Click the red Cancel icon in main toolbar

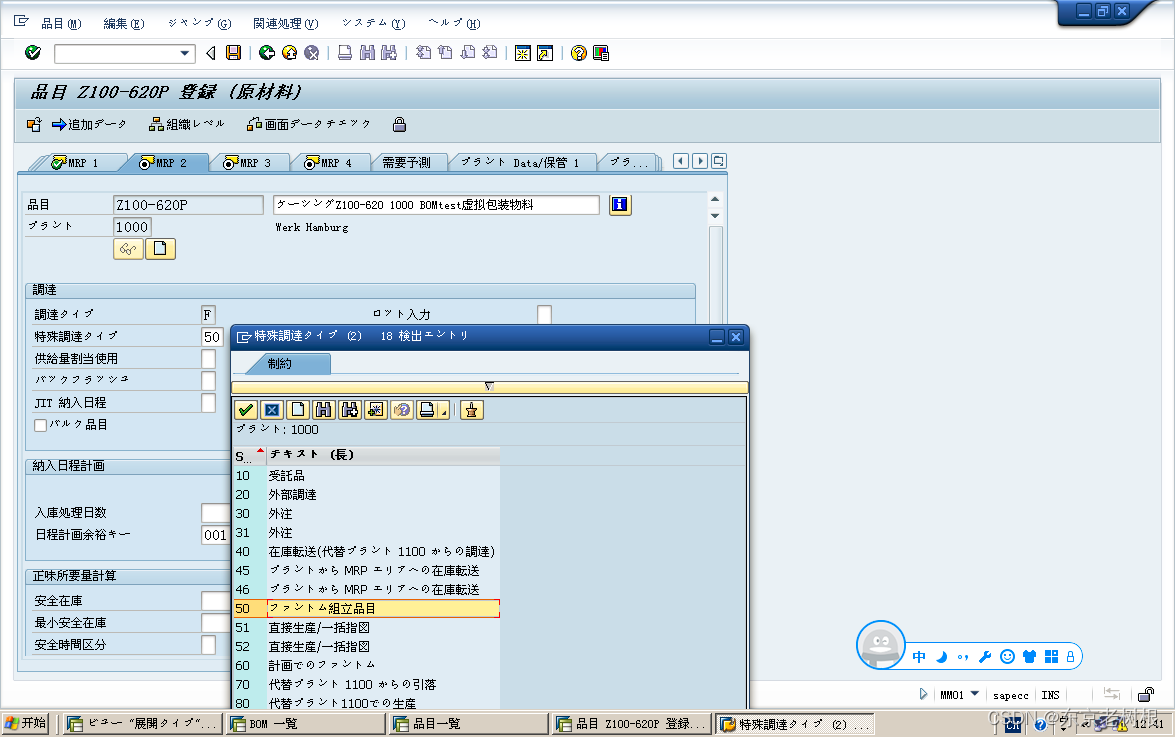click(312, 52)
